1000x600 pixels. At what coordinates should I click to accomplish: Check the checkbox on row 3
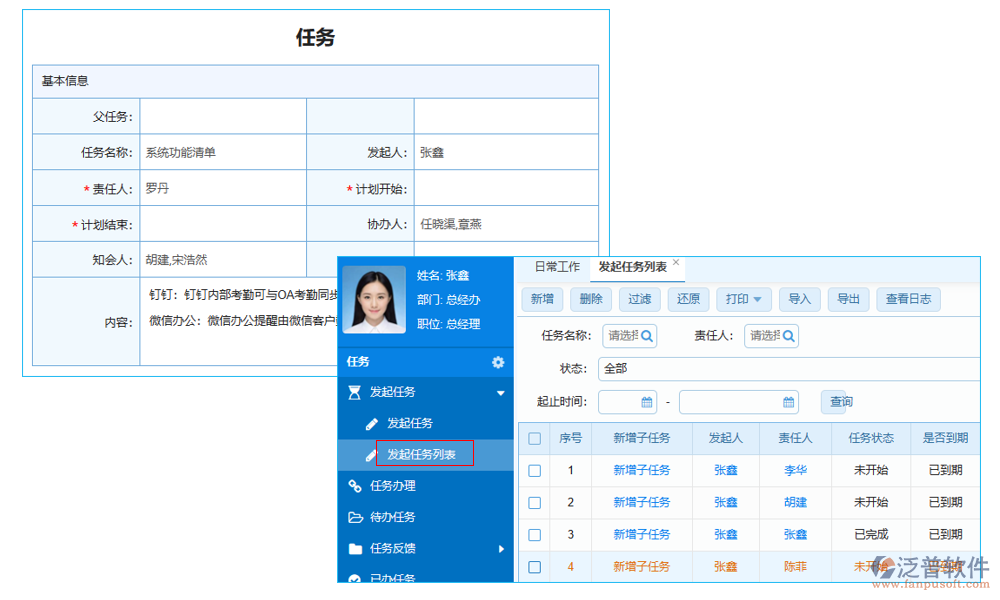tap(534, 534)
